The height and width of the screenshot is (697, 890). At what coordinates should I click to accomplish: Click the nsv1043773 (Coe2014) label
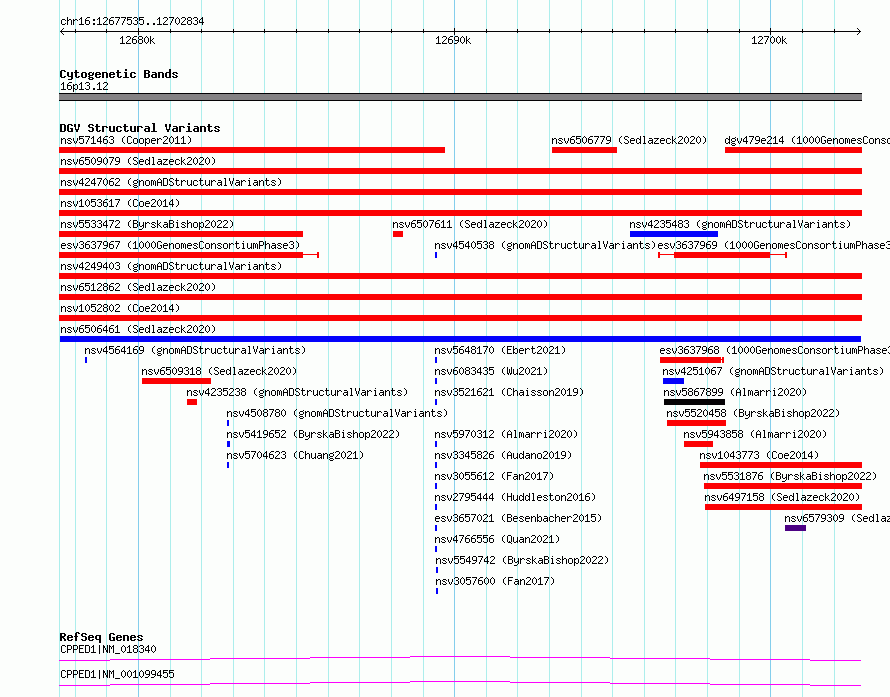(759, 455)
